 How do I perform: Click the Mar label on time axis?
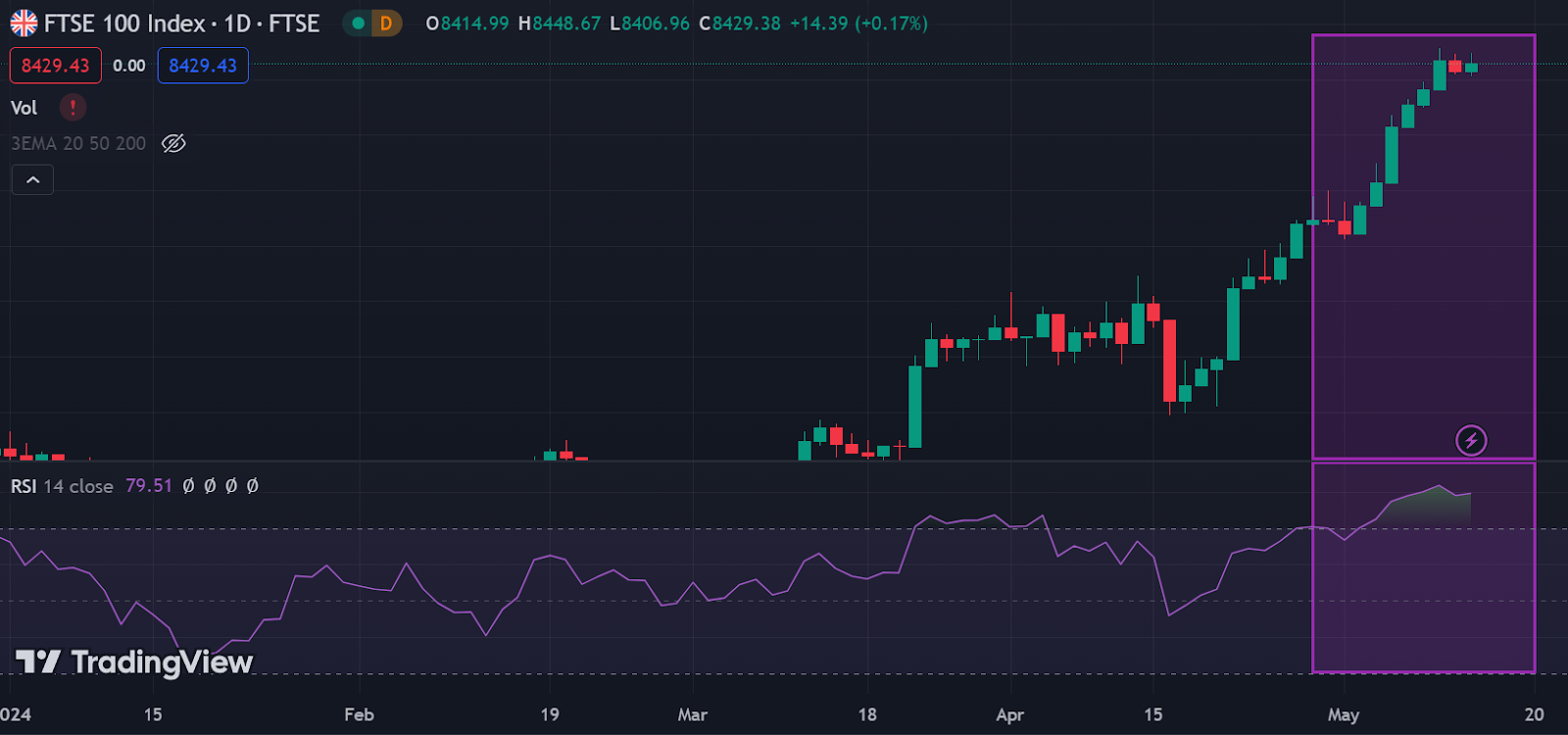[692, 714]
